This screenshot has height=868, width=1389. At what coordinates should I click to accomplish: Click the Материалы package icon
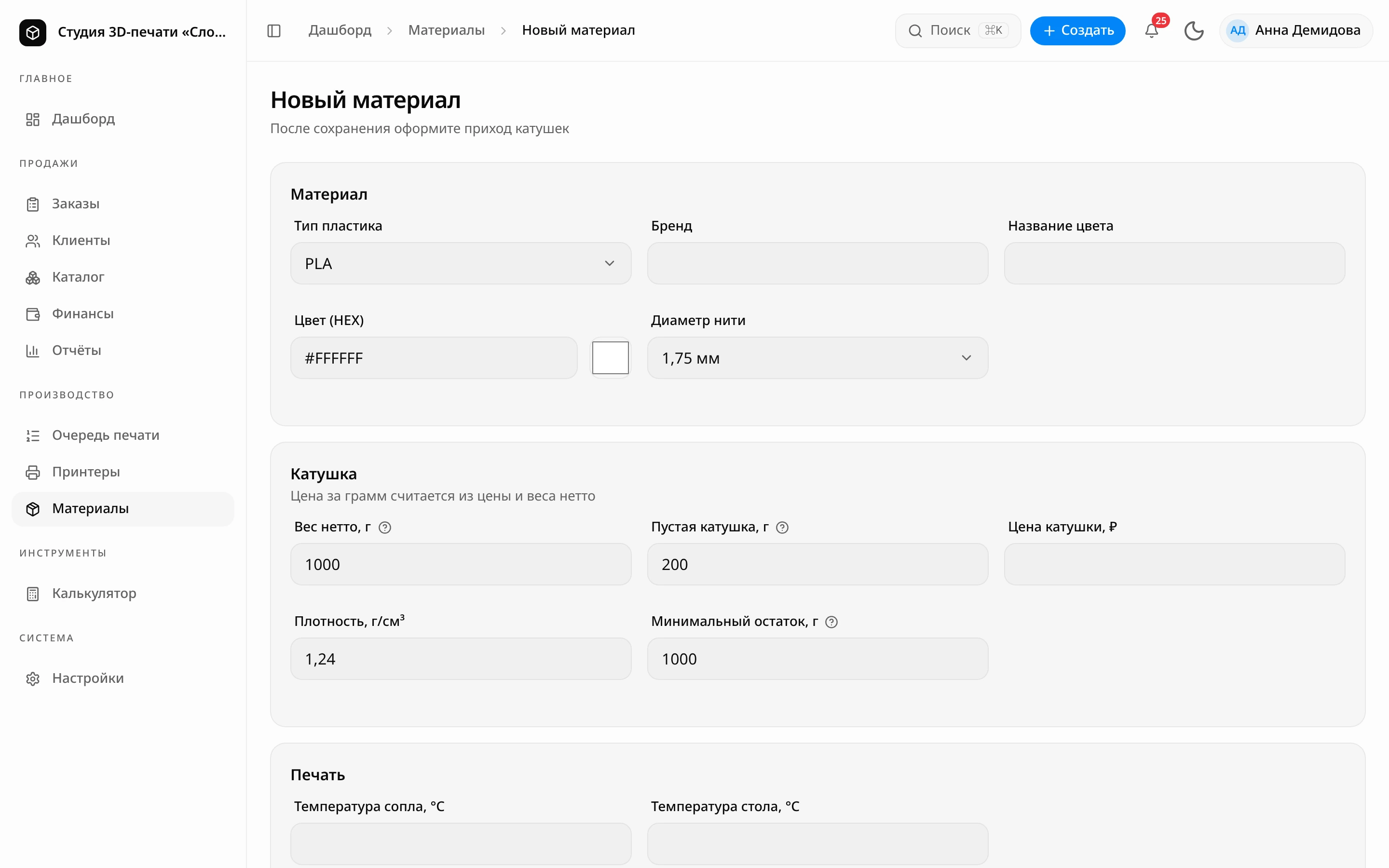pos(33,509)
